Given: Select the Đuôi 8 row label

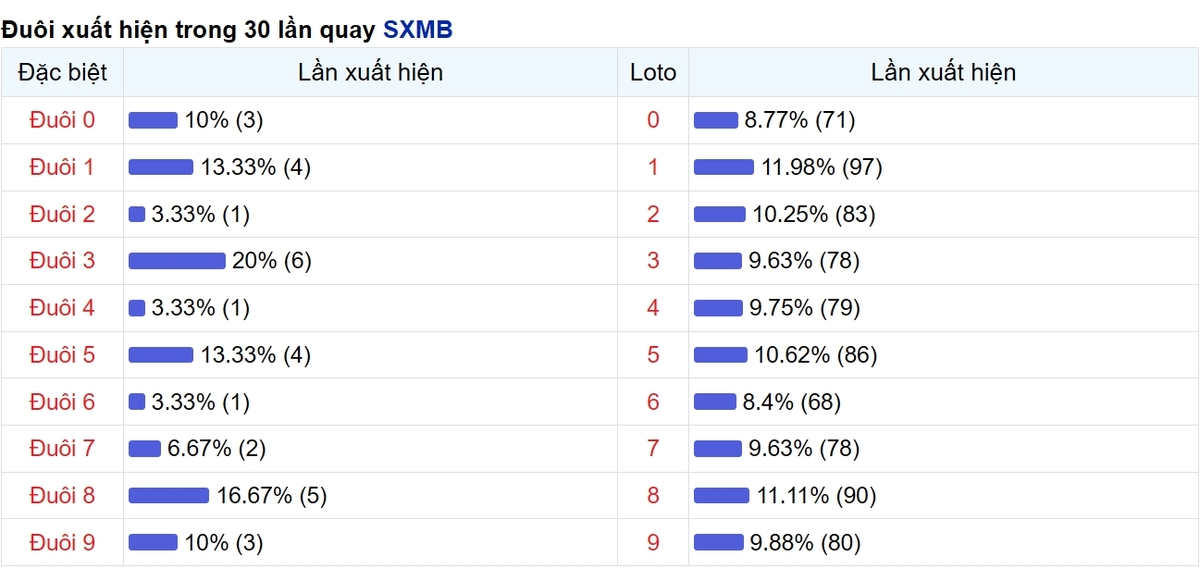Looking at the screenshot, I should 62,495.
